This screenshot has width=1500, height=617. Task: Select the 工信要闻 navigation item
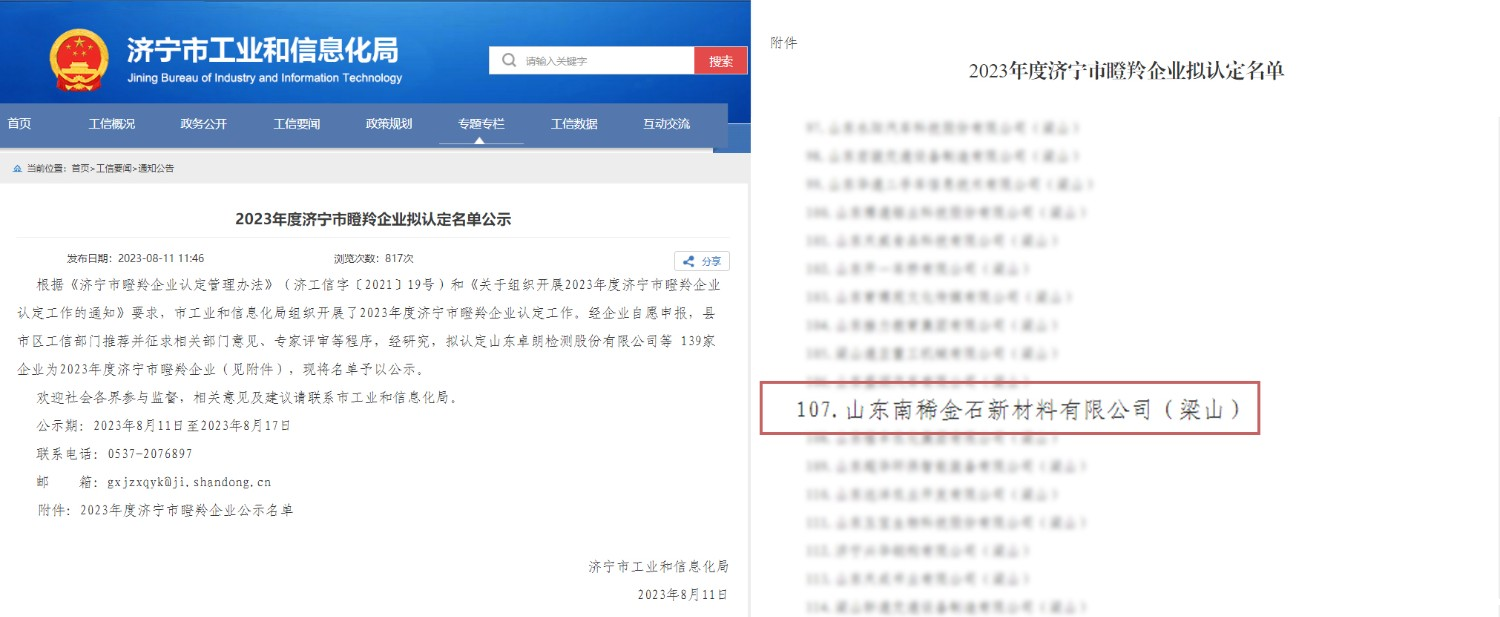pos(296,124)
